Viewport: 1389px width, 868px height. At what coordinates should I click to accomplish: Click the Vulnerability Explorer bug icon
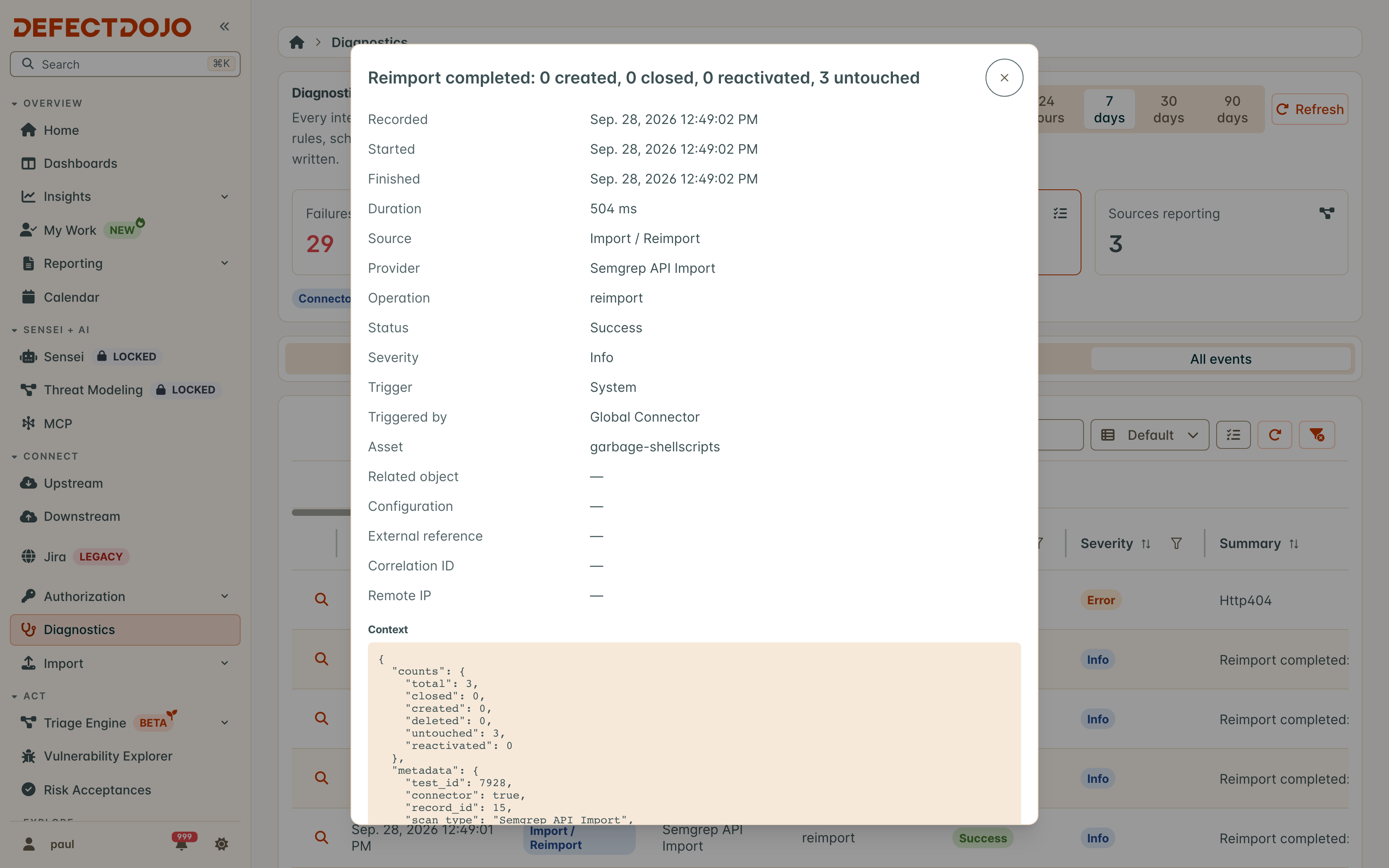click(x=28, y=756)
